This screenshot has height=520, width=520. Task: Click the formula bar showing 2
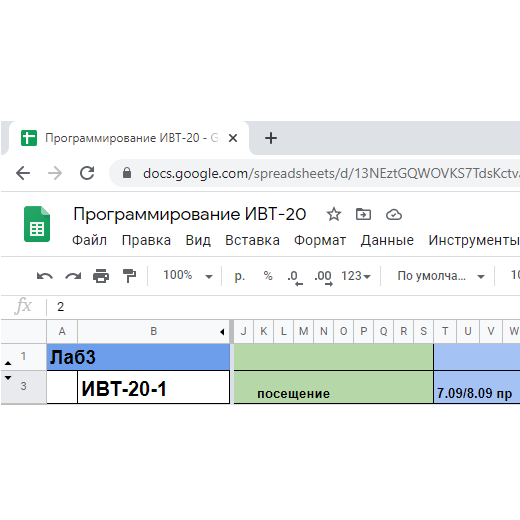click(283, 306)
